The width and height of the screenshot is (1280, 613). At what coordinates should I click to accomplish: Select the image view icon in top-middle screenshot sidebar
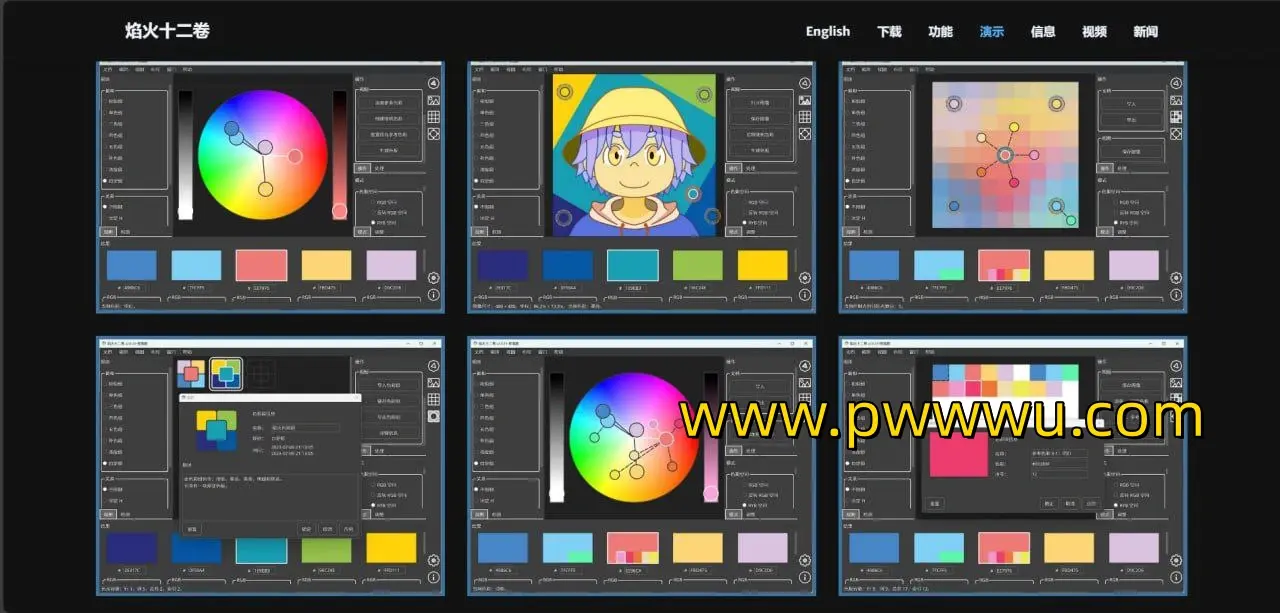(x=805, y=100)
